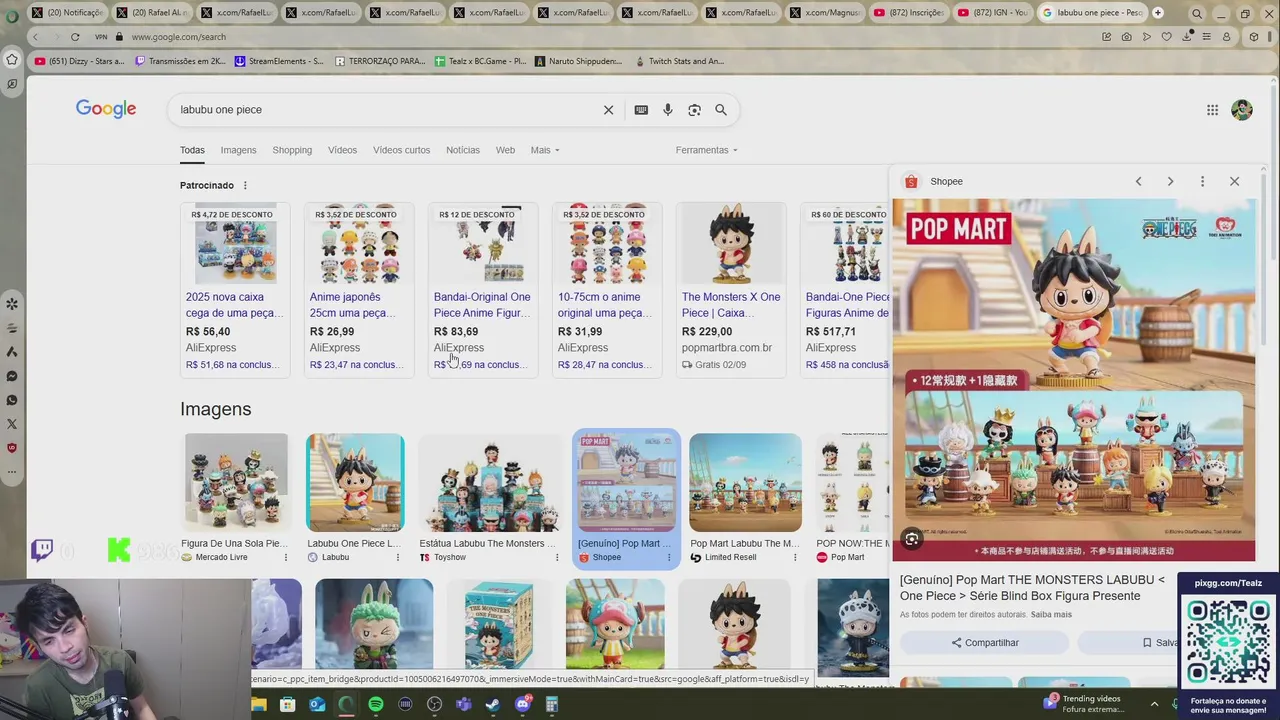
Task: Clear the search box with the X icon
Action: 608,110
